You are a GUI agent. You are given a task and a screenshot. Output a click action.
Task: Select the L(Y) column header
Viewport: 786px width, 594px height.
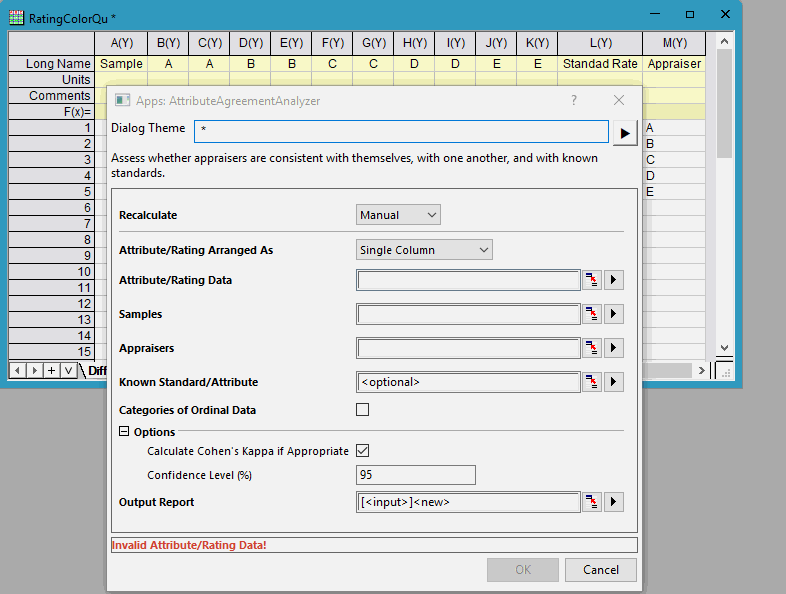coord(600,43)
